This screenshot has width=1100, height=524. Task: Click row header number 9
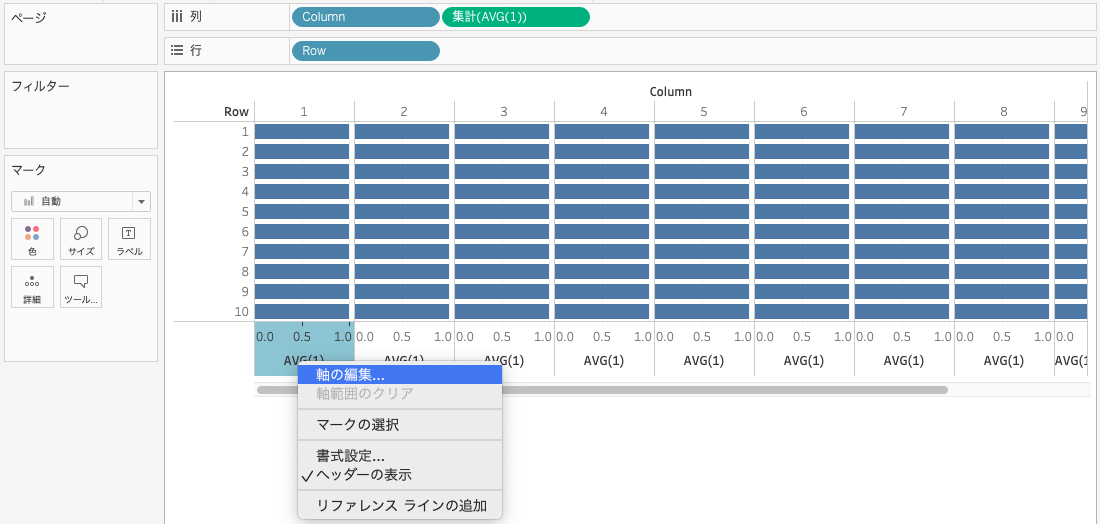pyautogui.click(x=246, y=292)
